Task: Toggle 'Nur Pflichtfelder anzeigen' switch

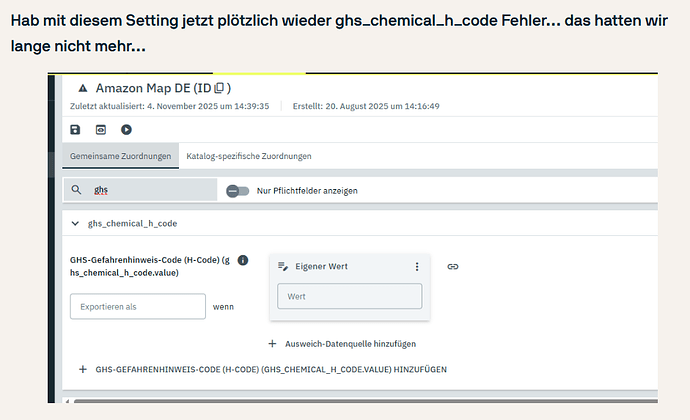Action: (237, 190)
